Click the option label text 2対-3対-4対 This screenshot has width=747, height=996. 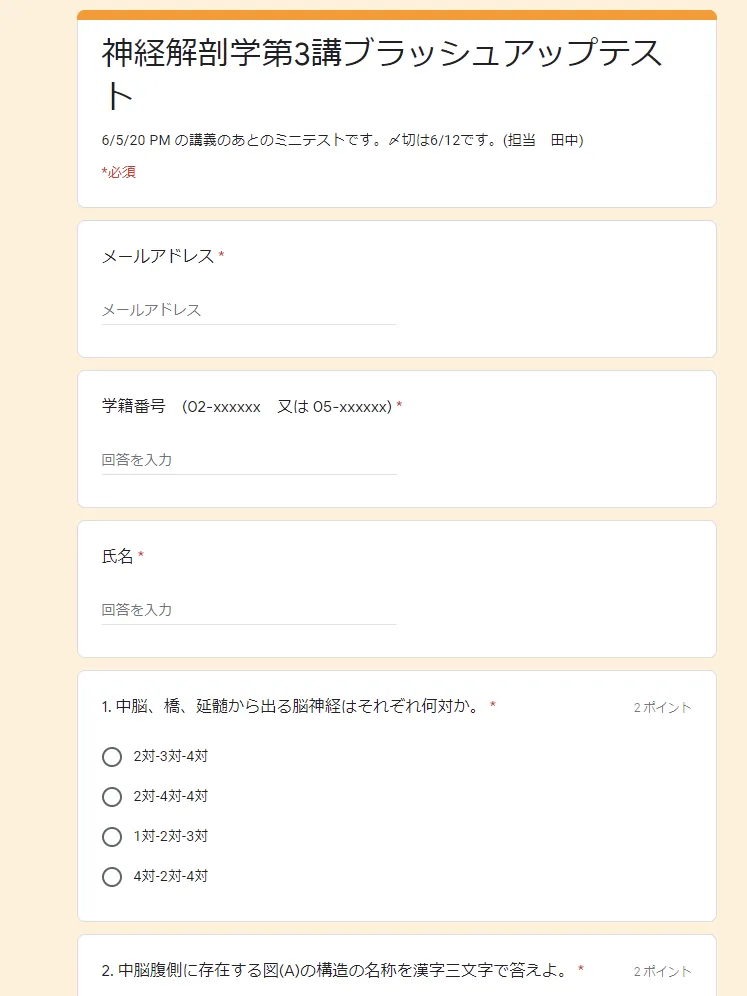point(170,757)
